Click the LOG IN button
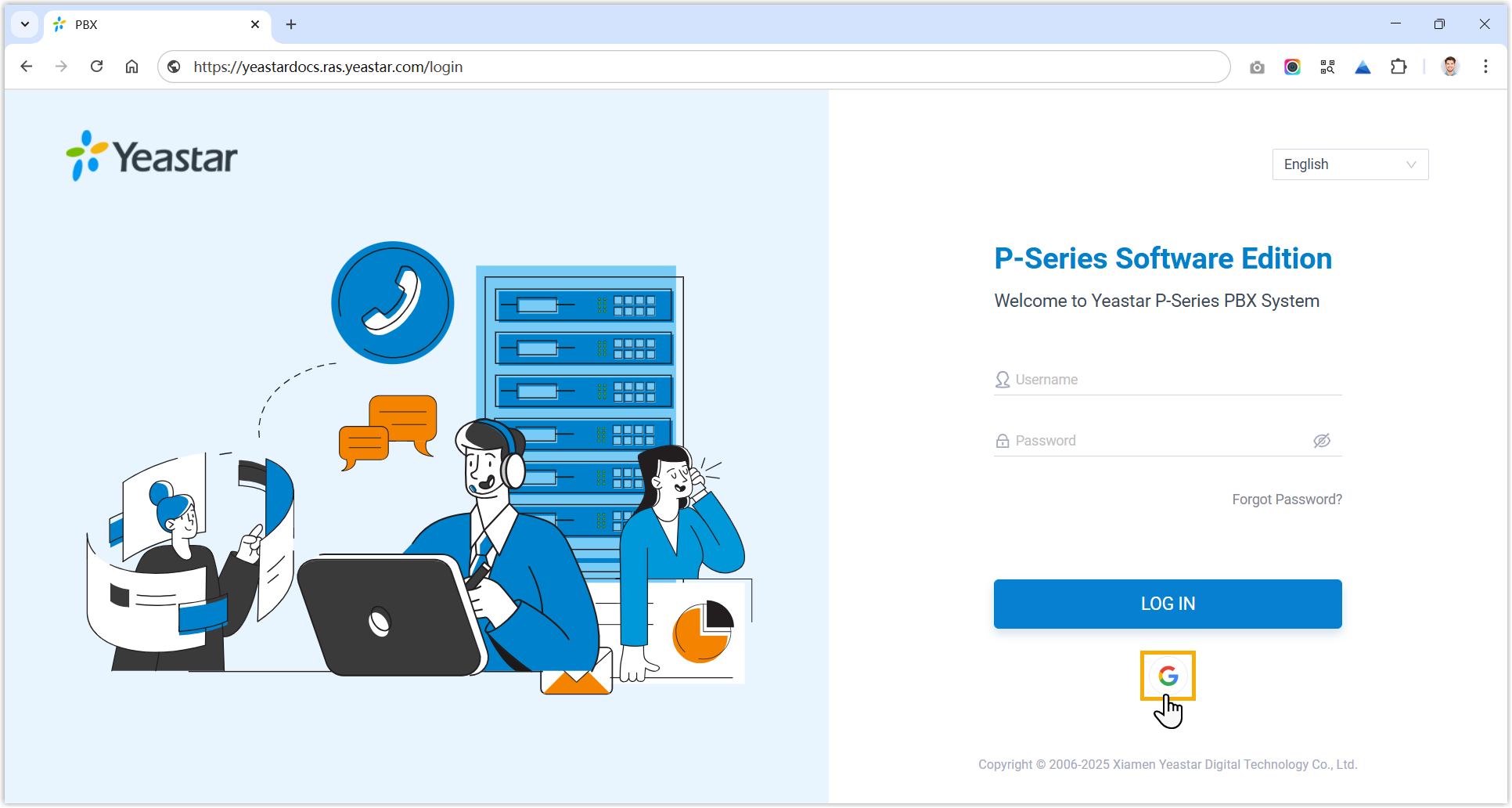This screenshot has width=1512, height=808. click(1168, 604)
